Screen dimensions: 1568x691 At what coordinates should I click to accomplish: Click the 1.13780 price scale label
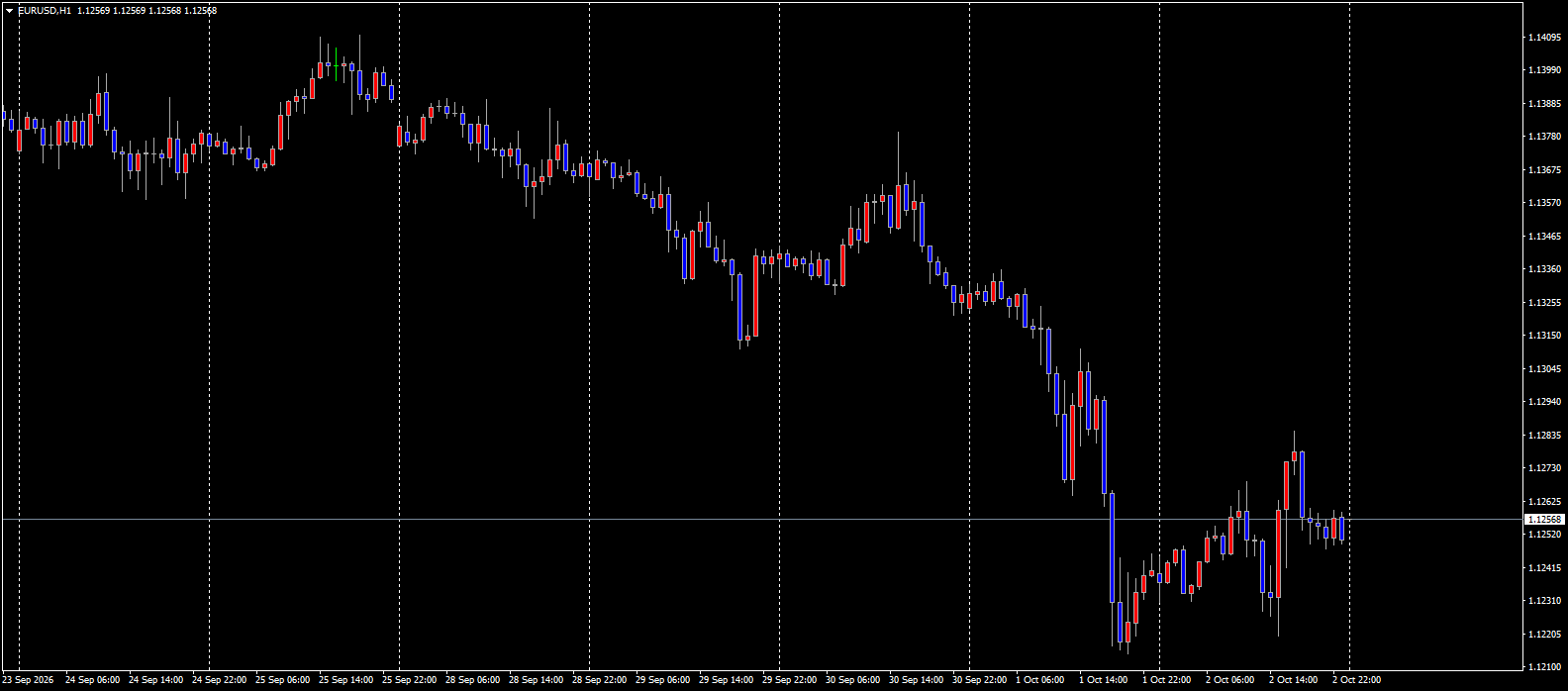click(x=1544, y=137)
